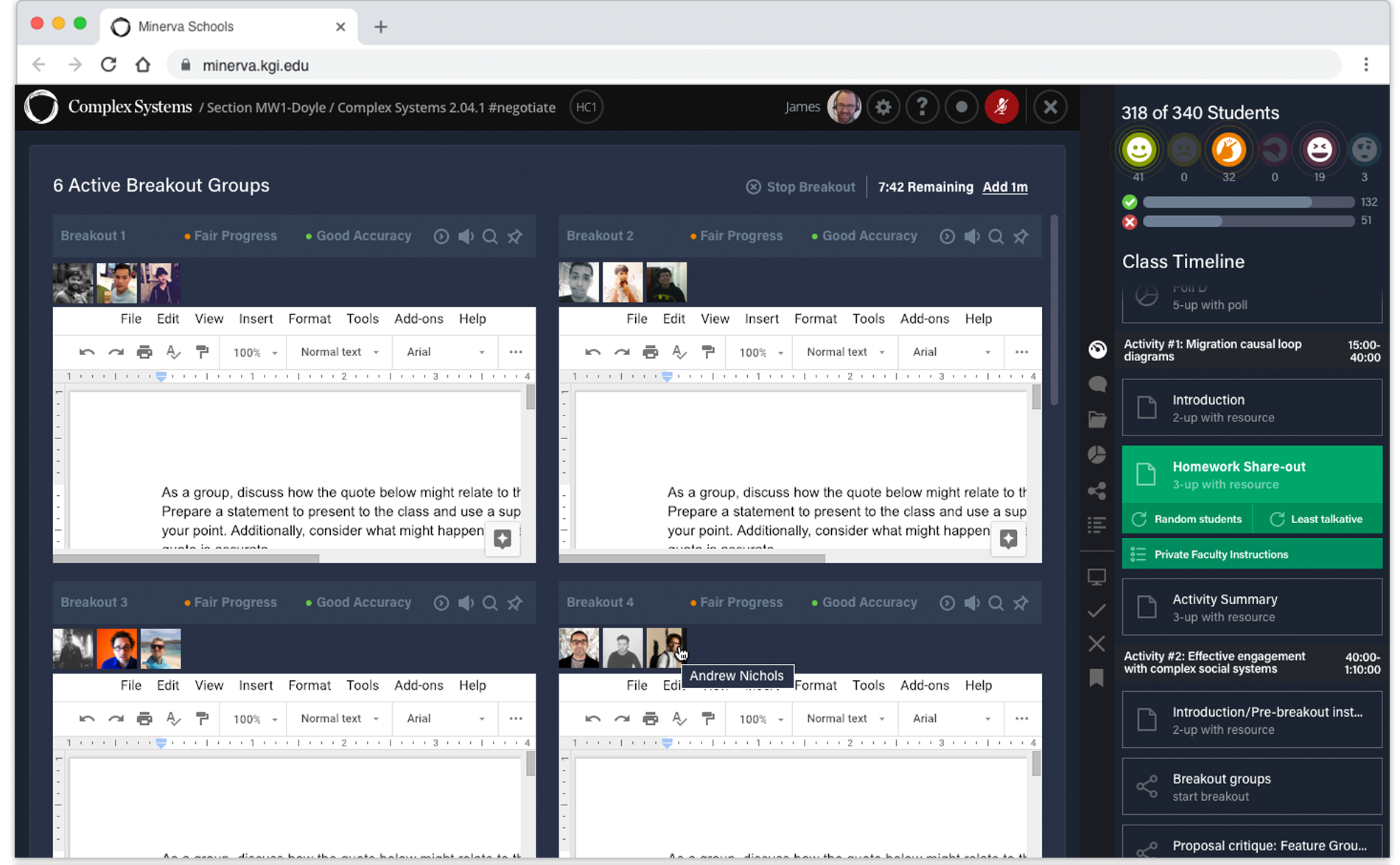Open Private Faculty Instructions
Viewport: 1400px width, 865px height.
tap(1252, 555)
